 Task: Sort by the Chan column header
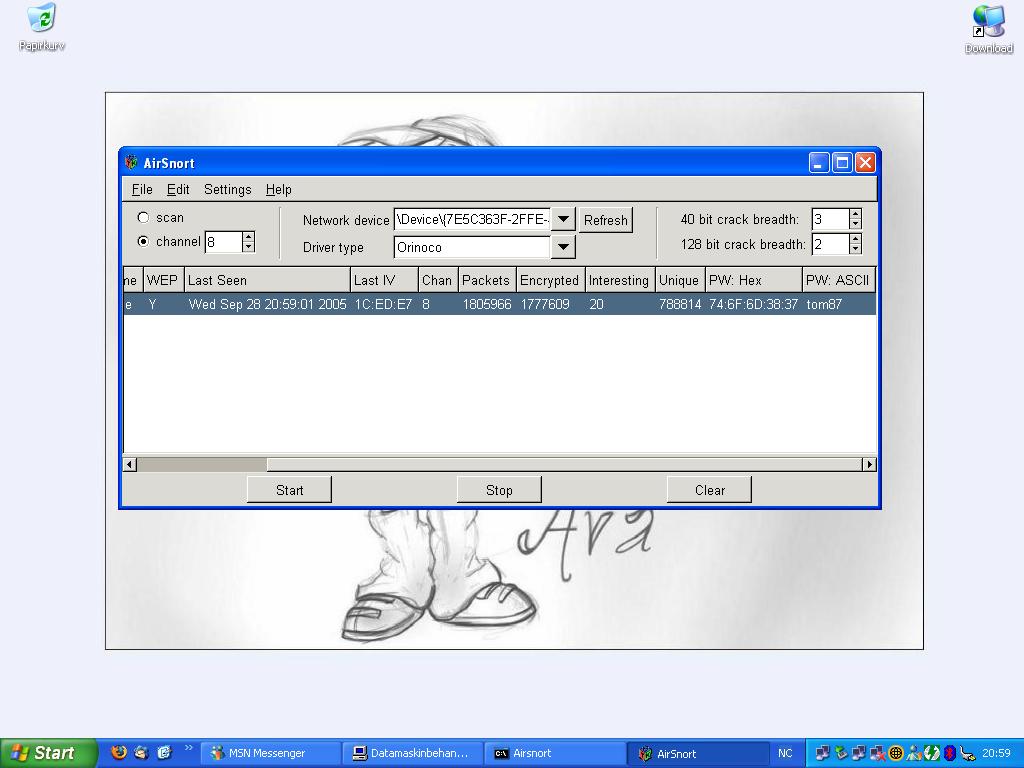click(x=438, y=280)
